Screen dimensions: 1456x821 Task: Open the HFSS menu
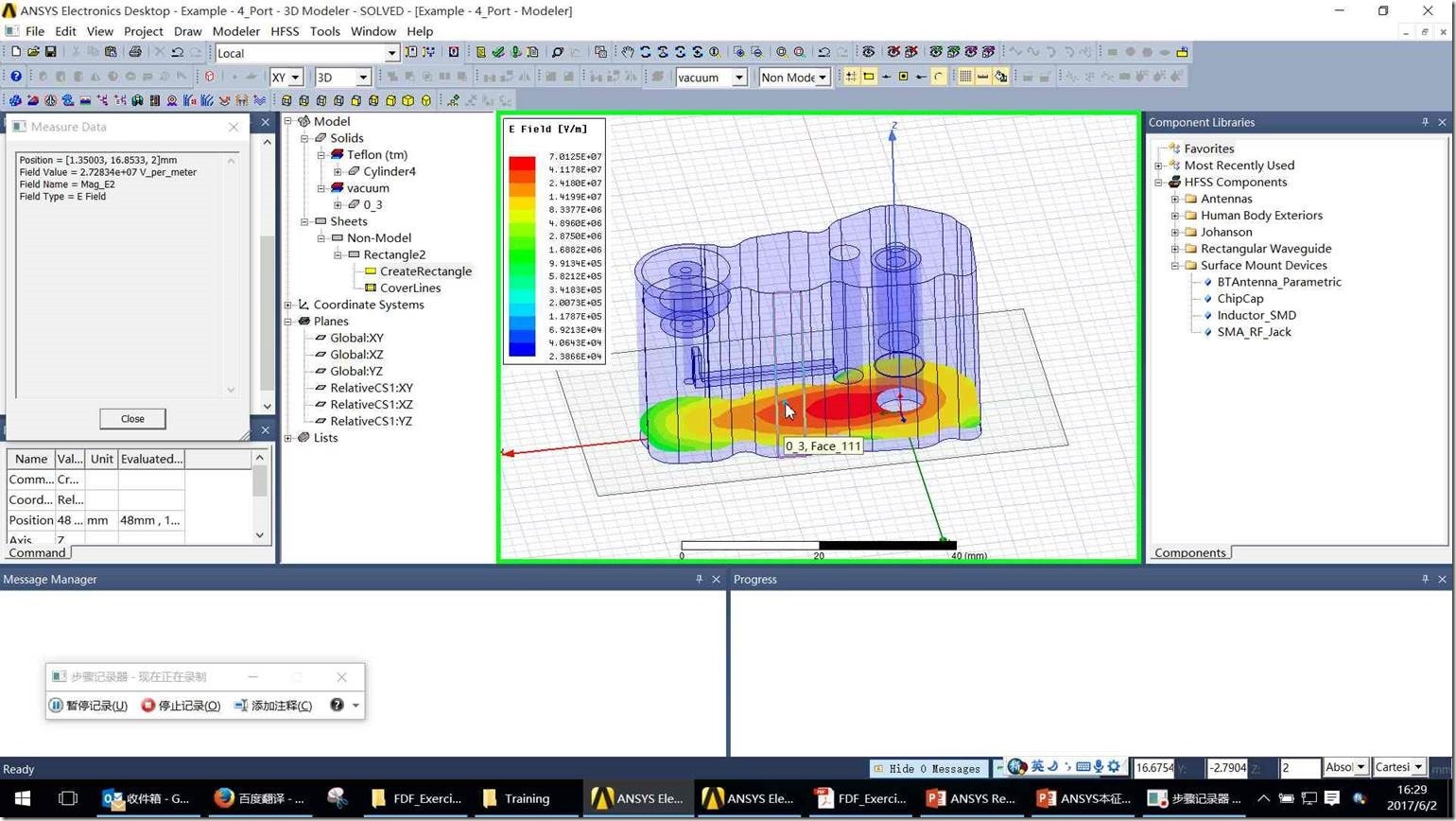tap(285, 31)
